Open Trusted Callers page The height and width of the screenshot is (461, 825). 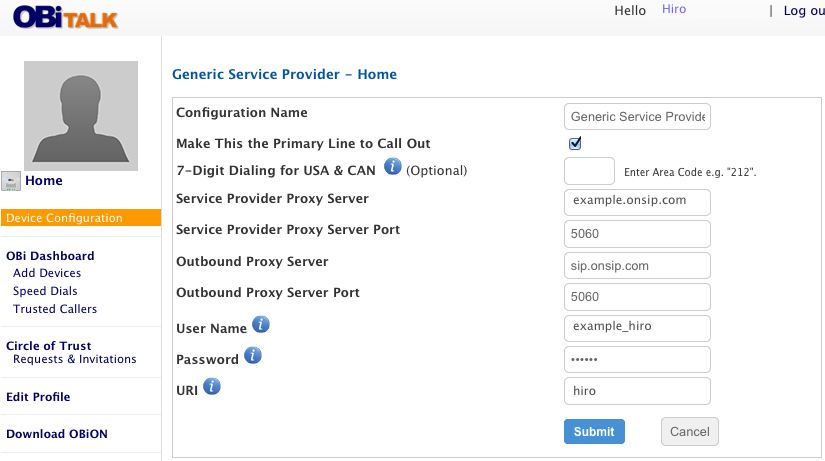point(55,309)
